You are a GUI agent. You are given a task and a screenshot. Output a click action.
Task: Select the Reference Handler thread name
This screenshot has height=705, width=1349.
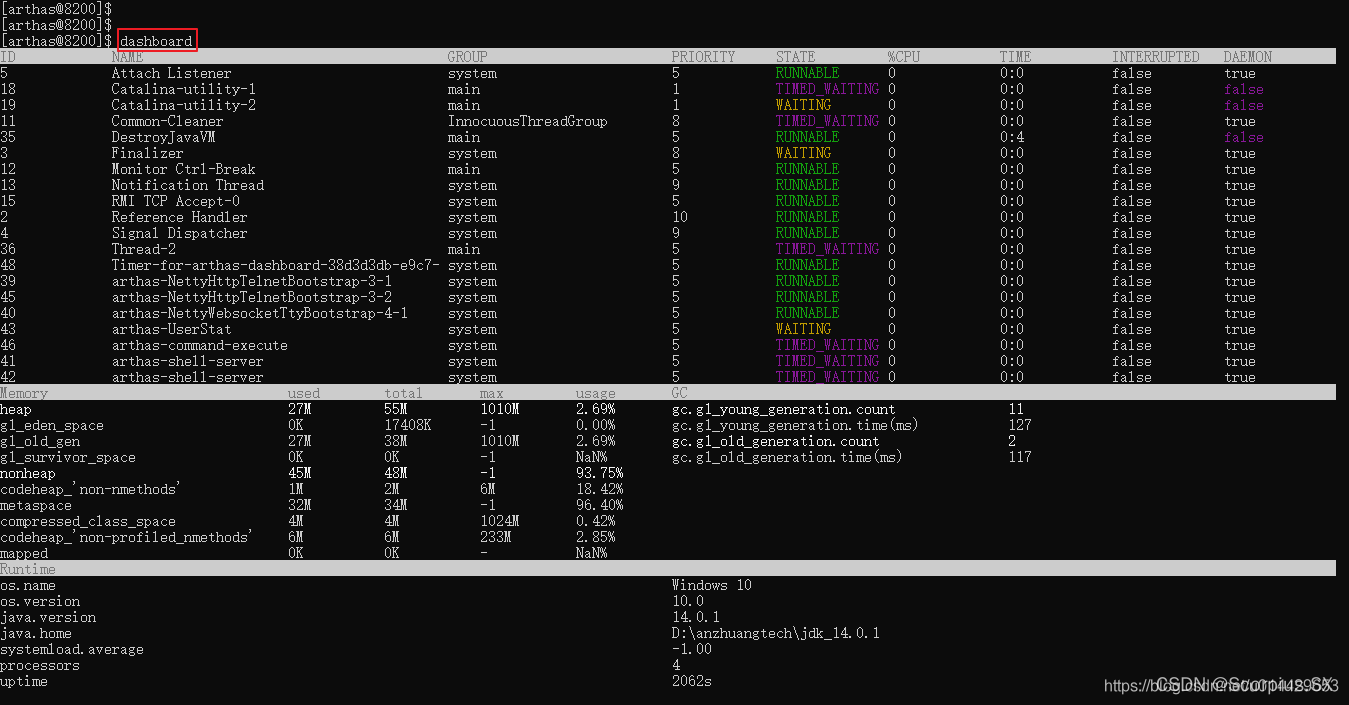tap(179, 217)
